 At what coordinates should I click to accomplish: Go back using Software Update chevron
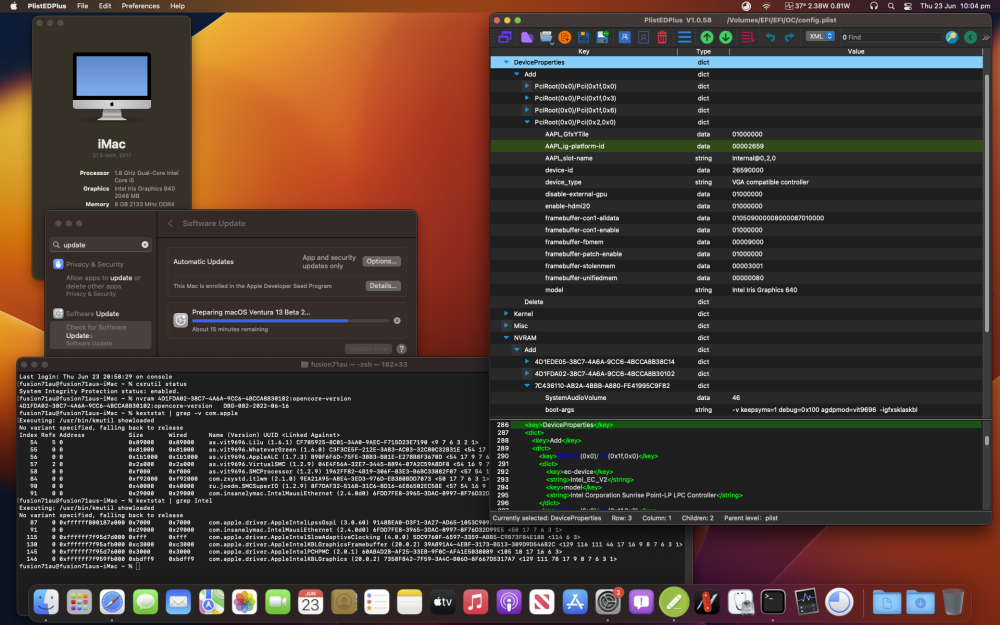170,223
